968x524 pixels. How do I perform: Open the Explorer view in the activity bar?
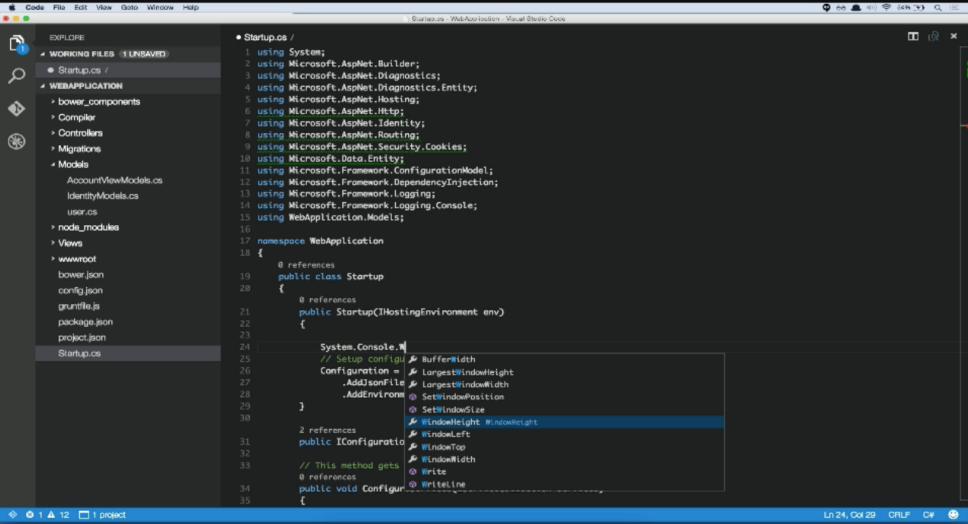17,44
